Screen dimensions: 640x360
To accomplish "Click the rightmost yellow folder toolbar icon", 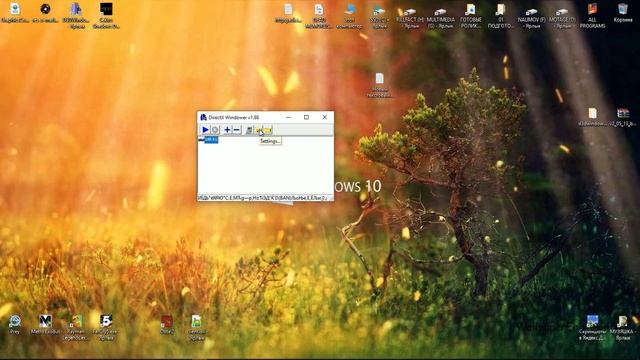I will coord(268,130).
